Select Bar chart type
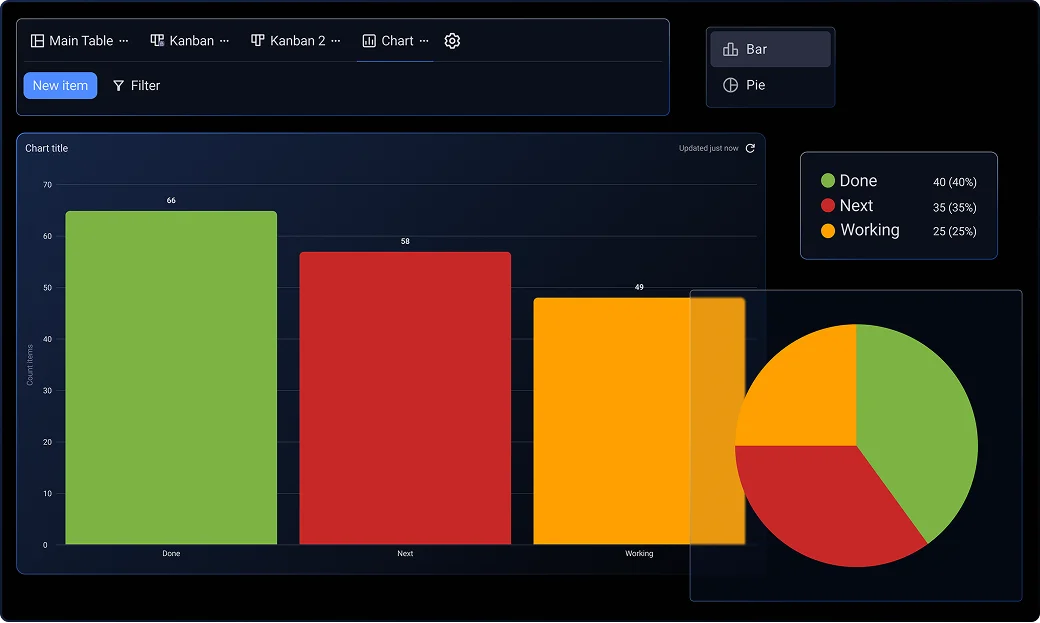Viewport: 1040px width, 623px height. [770, 49]
